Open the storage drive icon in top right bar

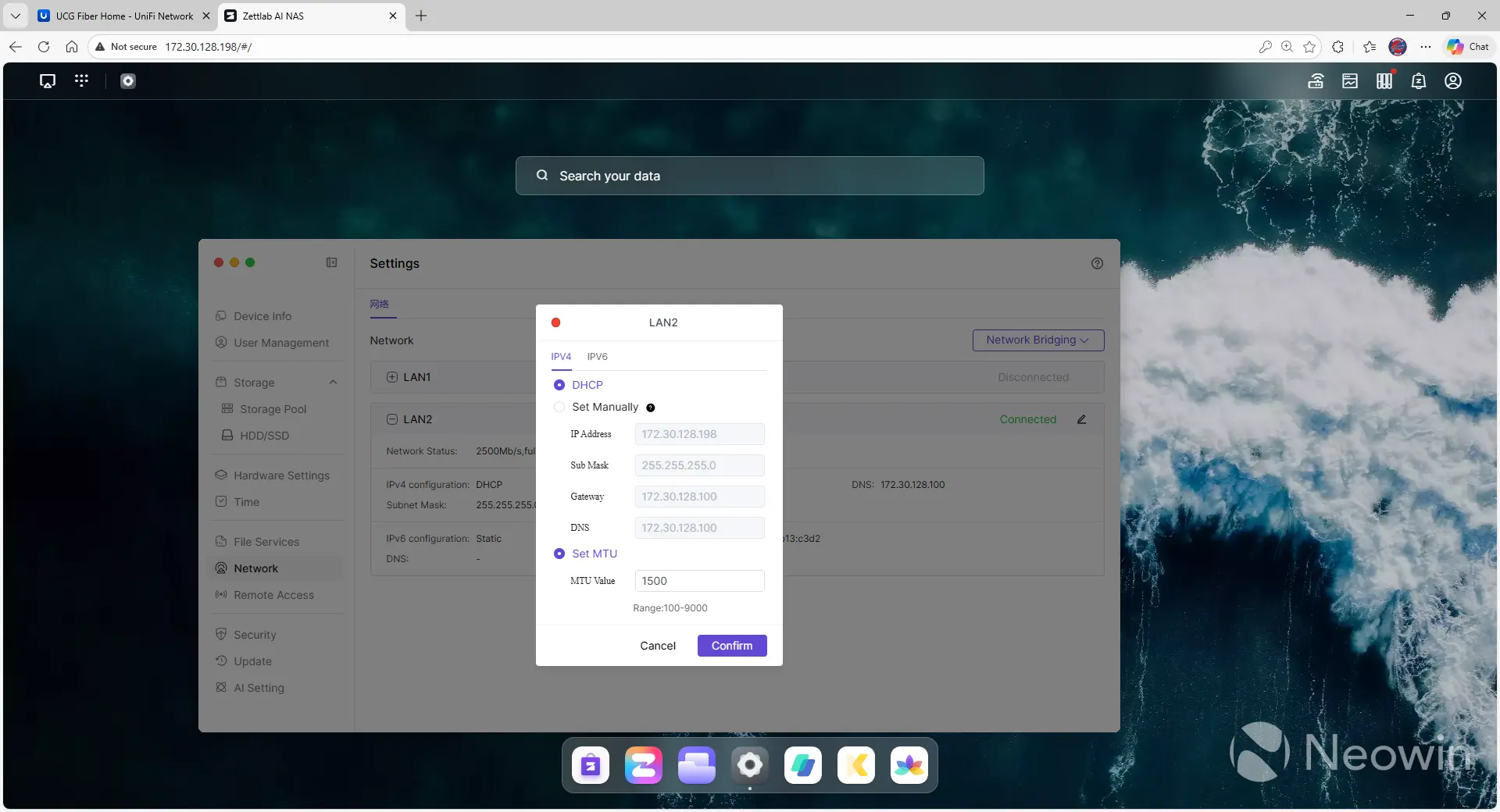[x=1350, y=80]
